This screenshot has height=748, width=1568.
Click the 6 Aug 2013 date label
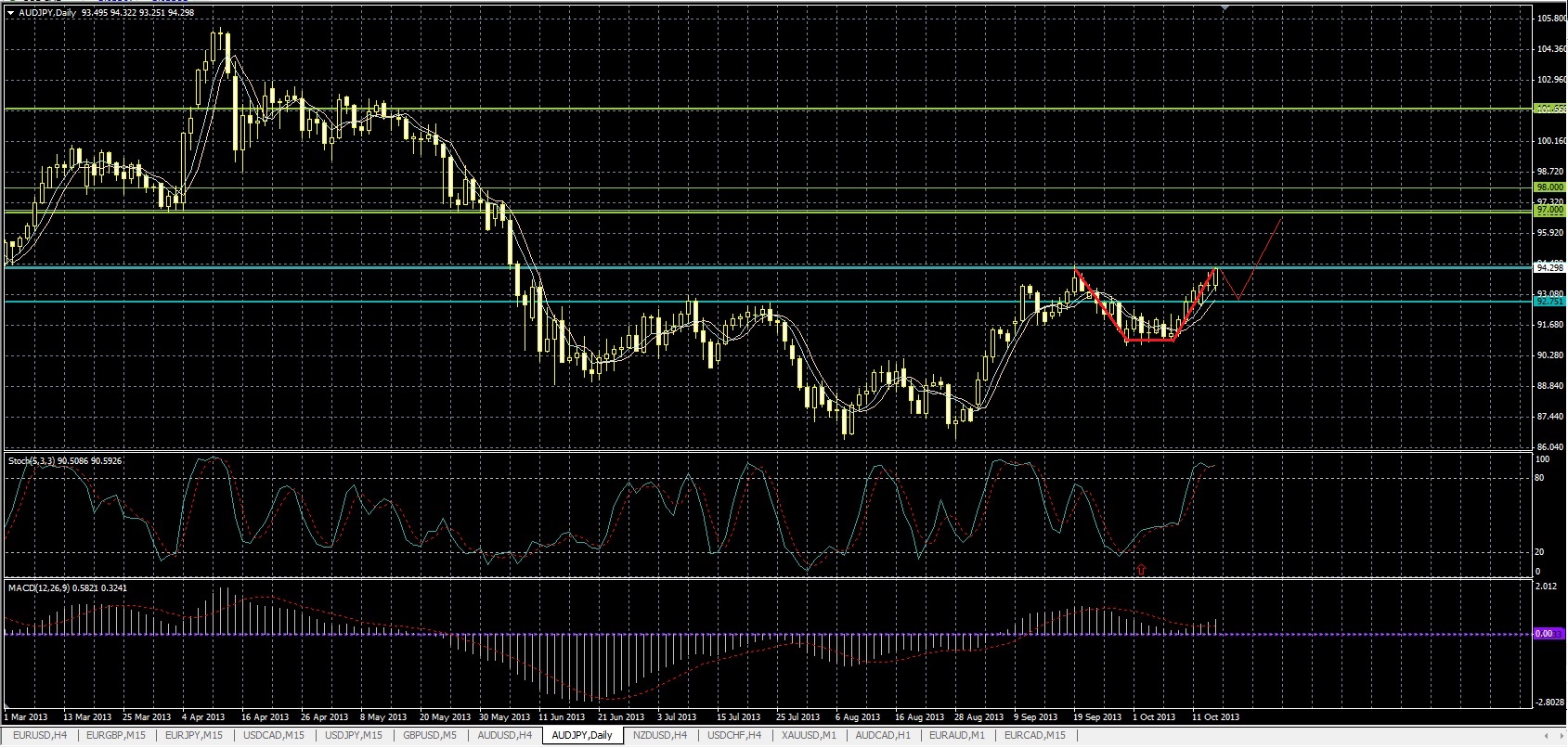coord(858,716)
